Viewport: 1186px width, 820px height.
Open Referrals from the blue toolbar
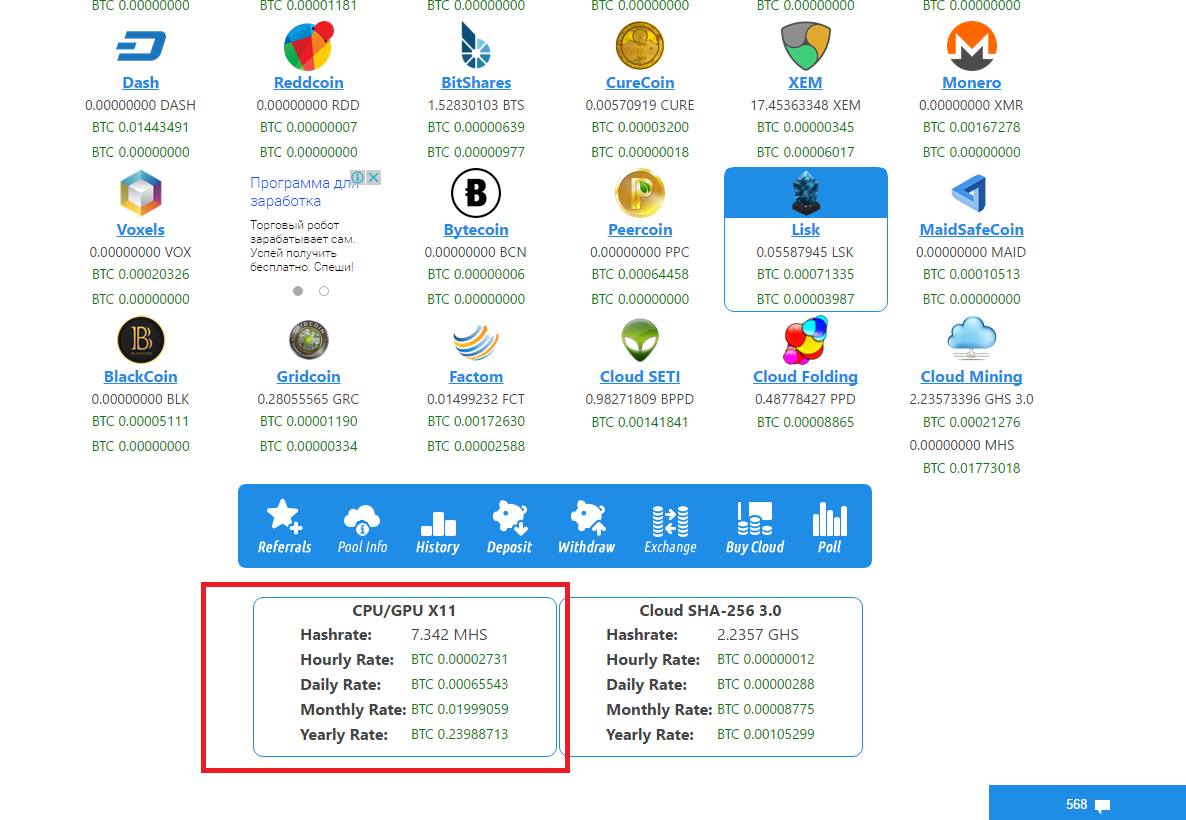(x=284, y=526)
